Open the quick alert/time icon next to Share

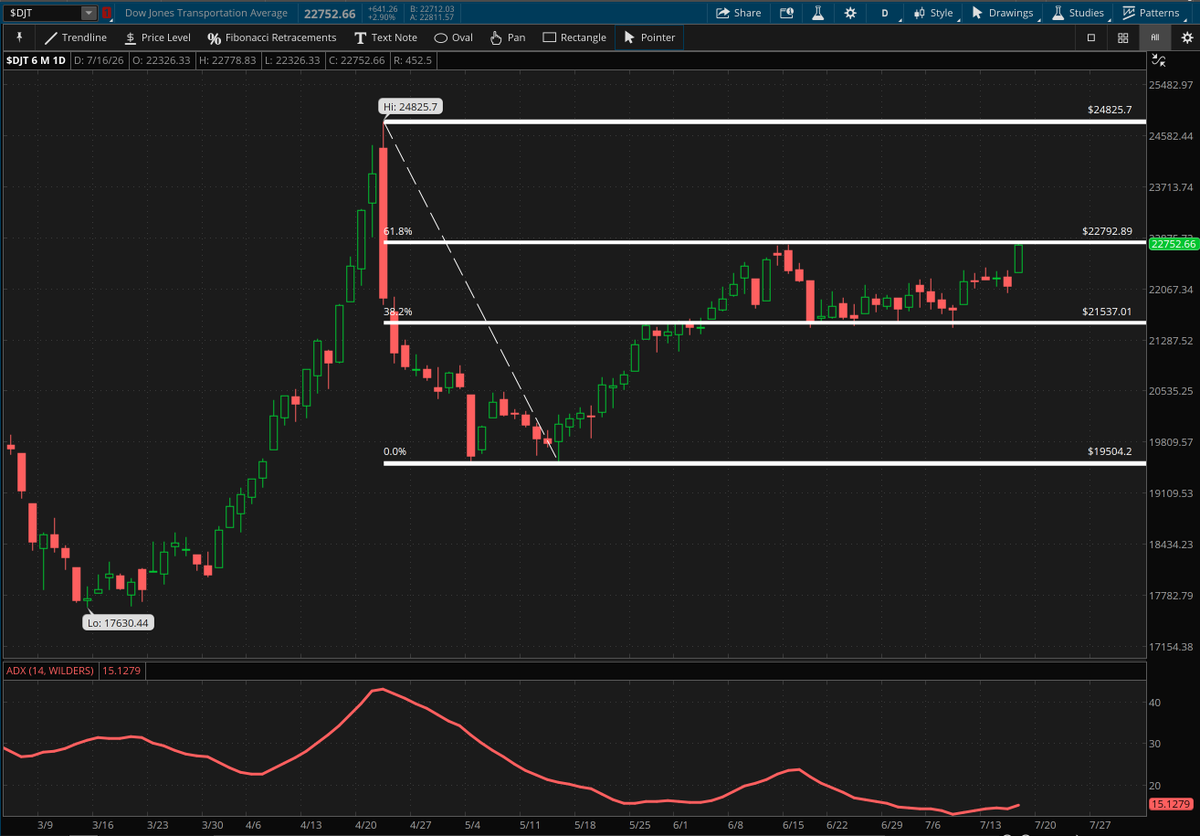click(786, 13)
